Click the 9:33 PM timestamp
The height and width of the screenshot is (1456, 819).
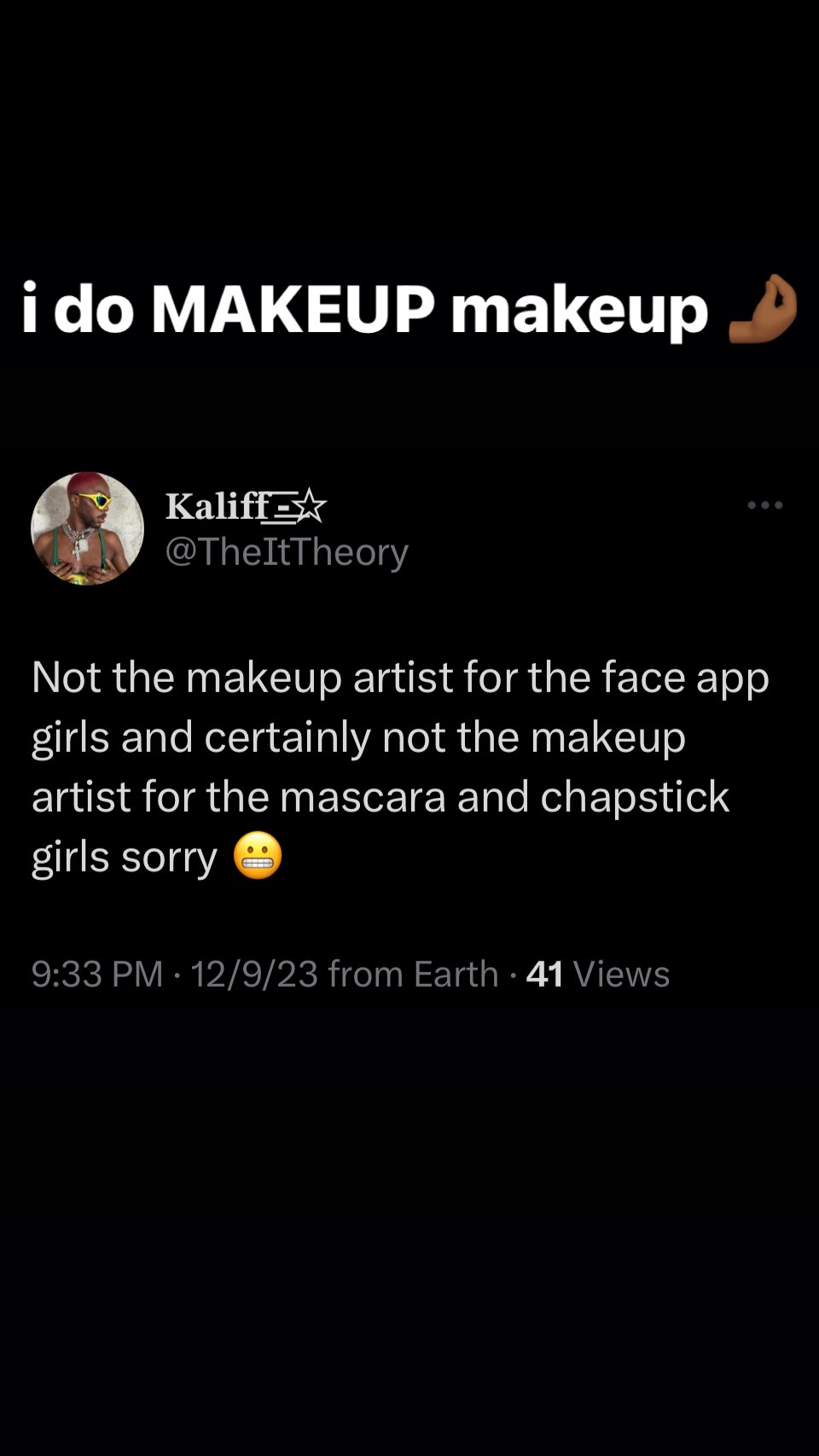tap(96, 974)
